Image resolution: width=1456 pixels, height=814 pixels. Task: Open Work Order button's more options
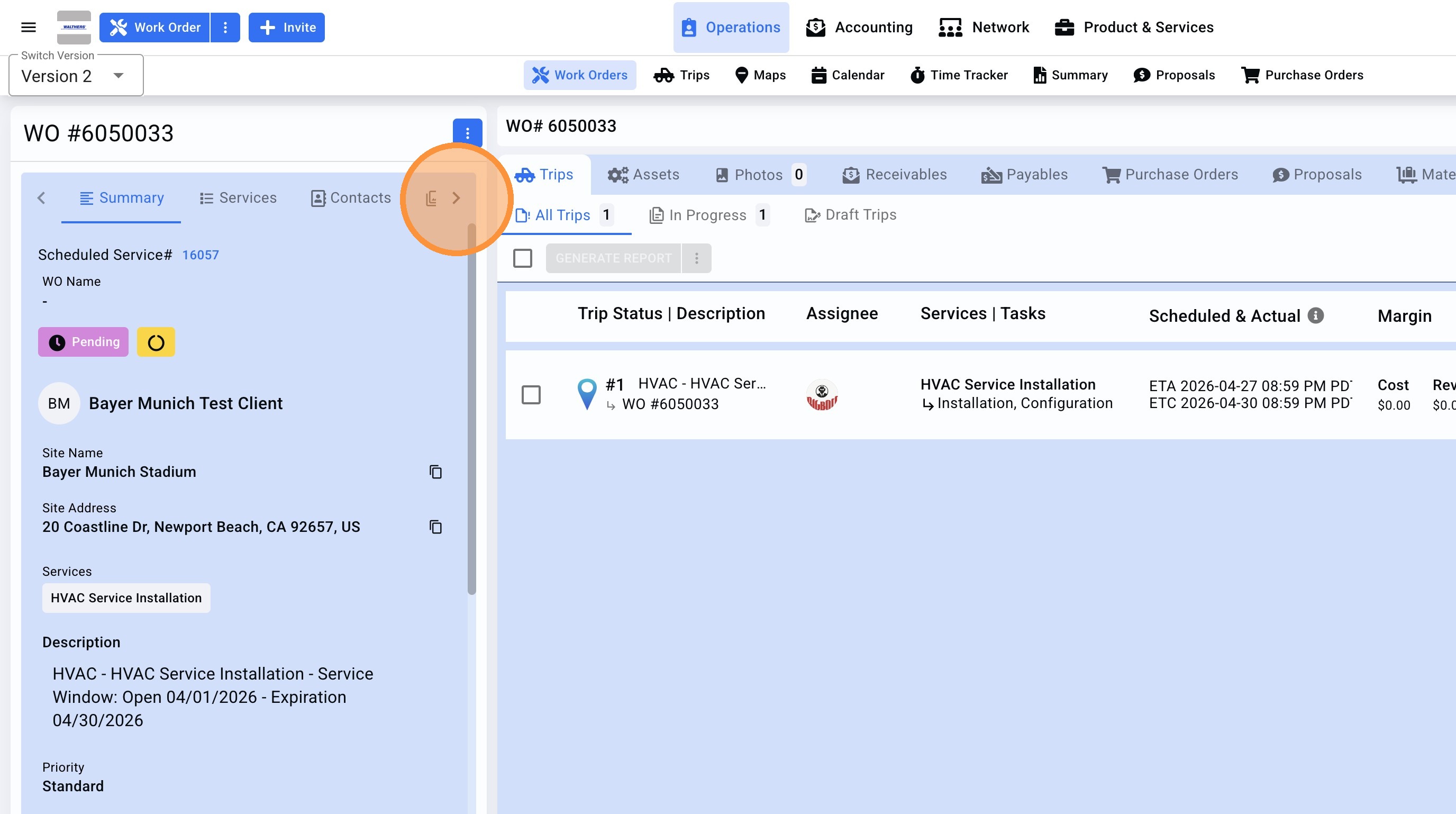pyautogui.click(x=225, y=27)
